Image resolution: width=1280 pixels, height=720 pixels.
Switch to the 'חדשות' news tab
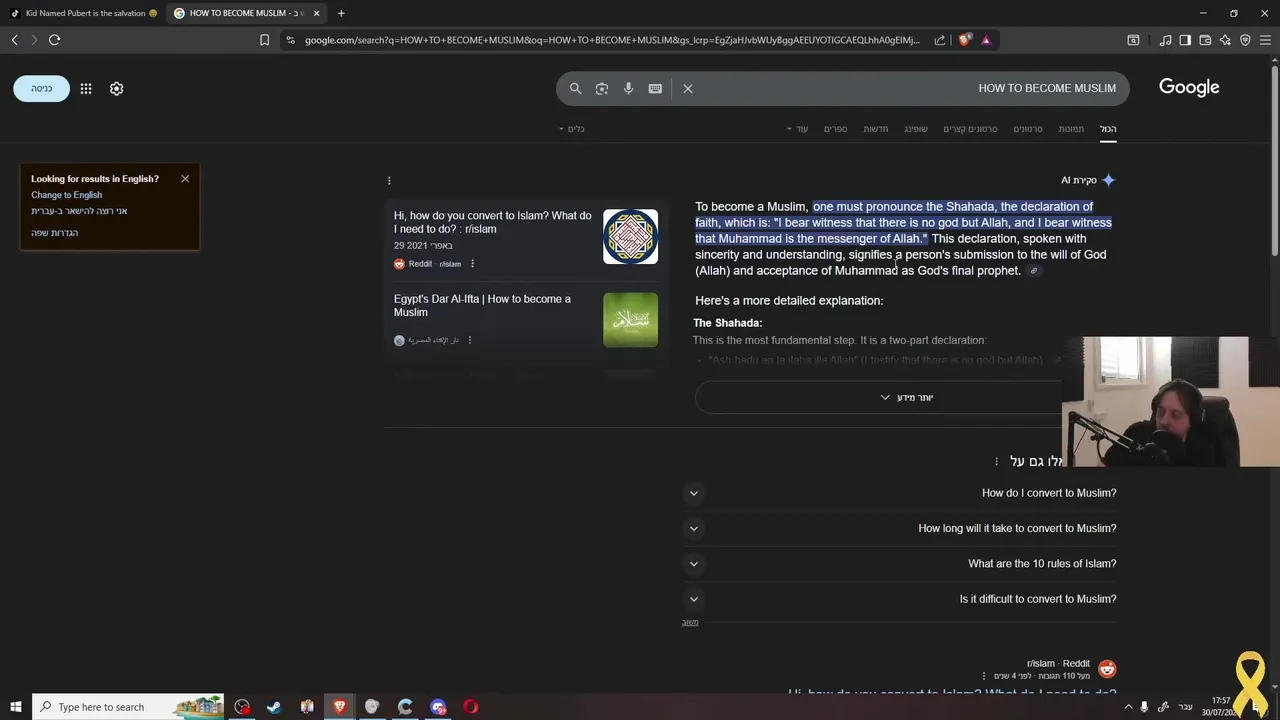click(x=876, y=129)
